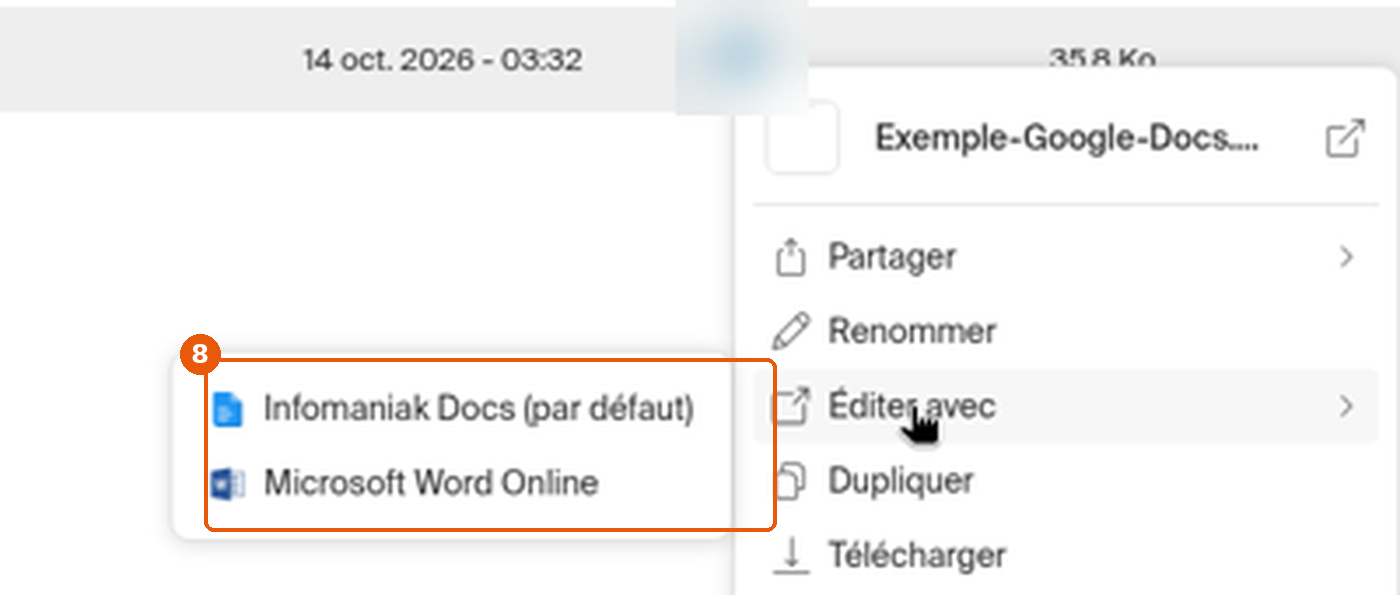Open the Éditer avec submenu
This screenshot has height=595, width=1400.
(x=1065, y=406)
